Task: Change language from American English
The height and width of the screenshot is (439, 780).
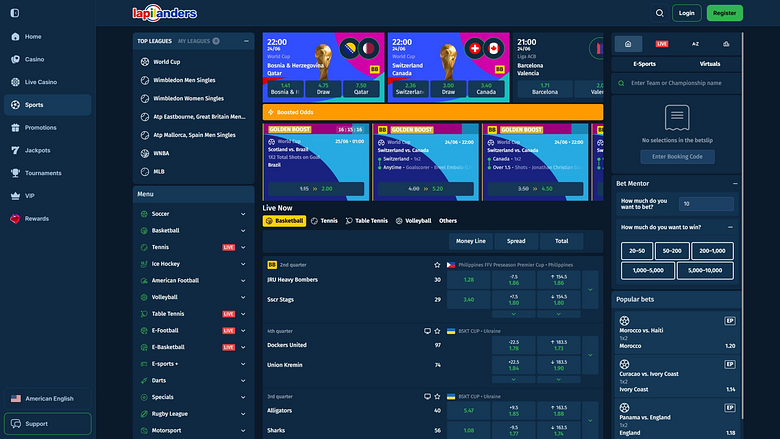Action: coord(48,399)
